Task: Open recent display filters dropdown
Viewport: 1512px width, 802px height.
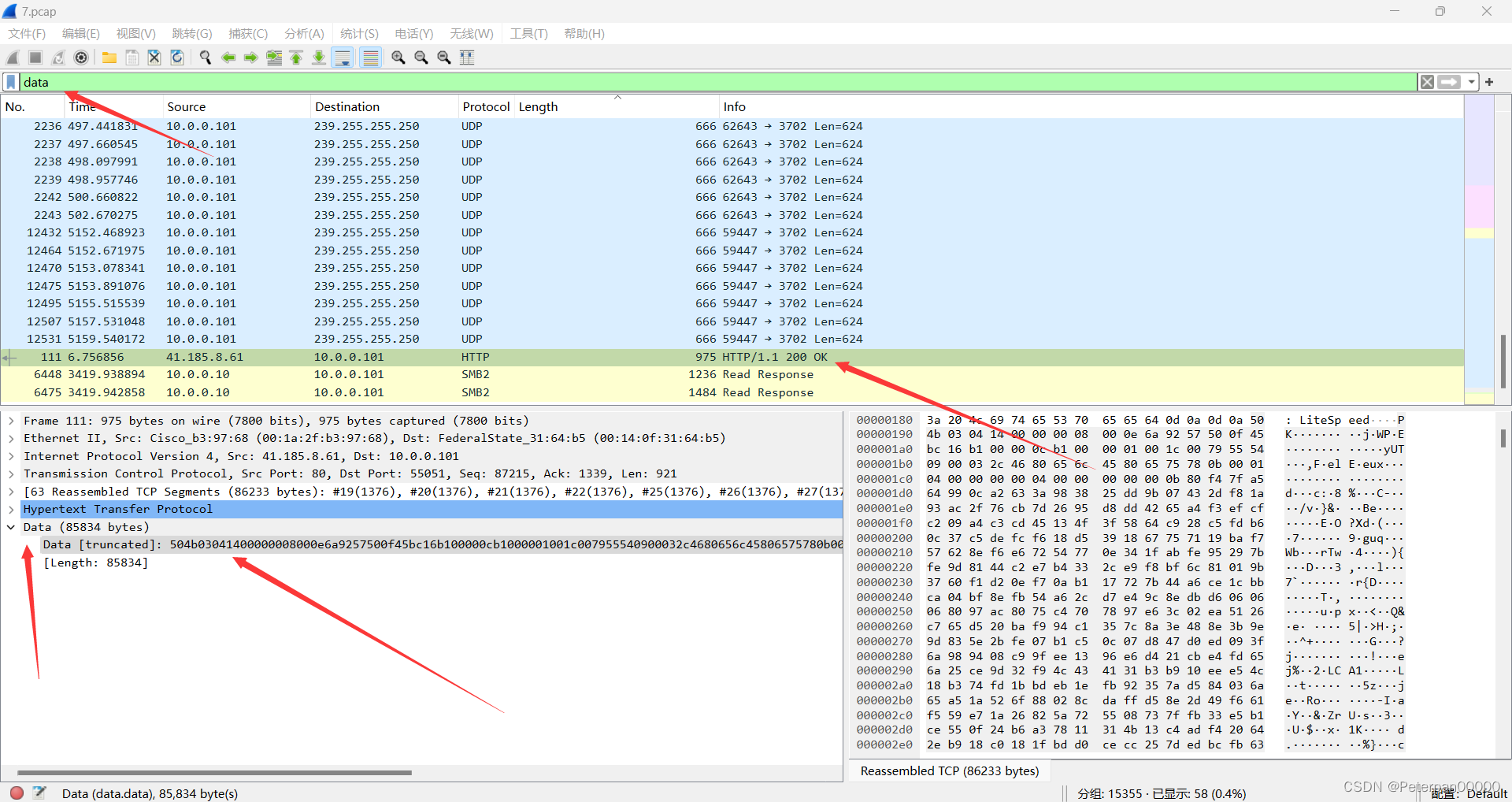Action: coord(1471,82)
